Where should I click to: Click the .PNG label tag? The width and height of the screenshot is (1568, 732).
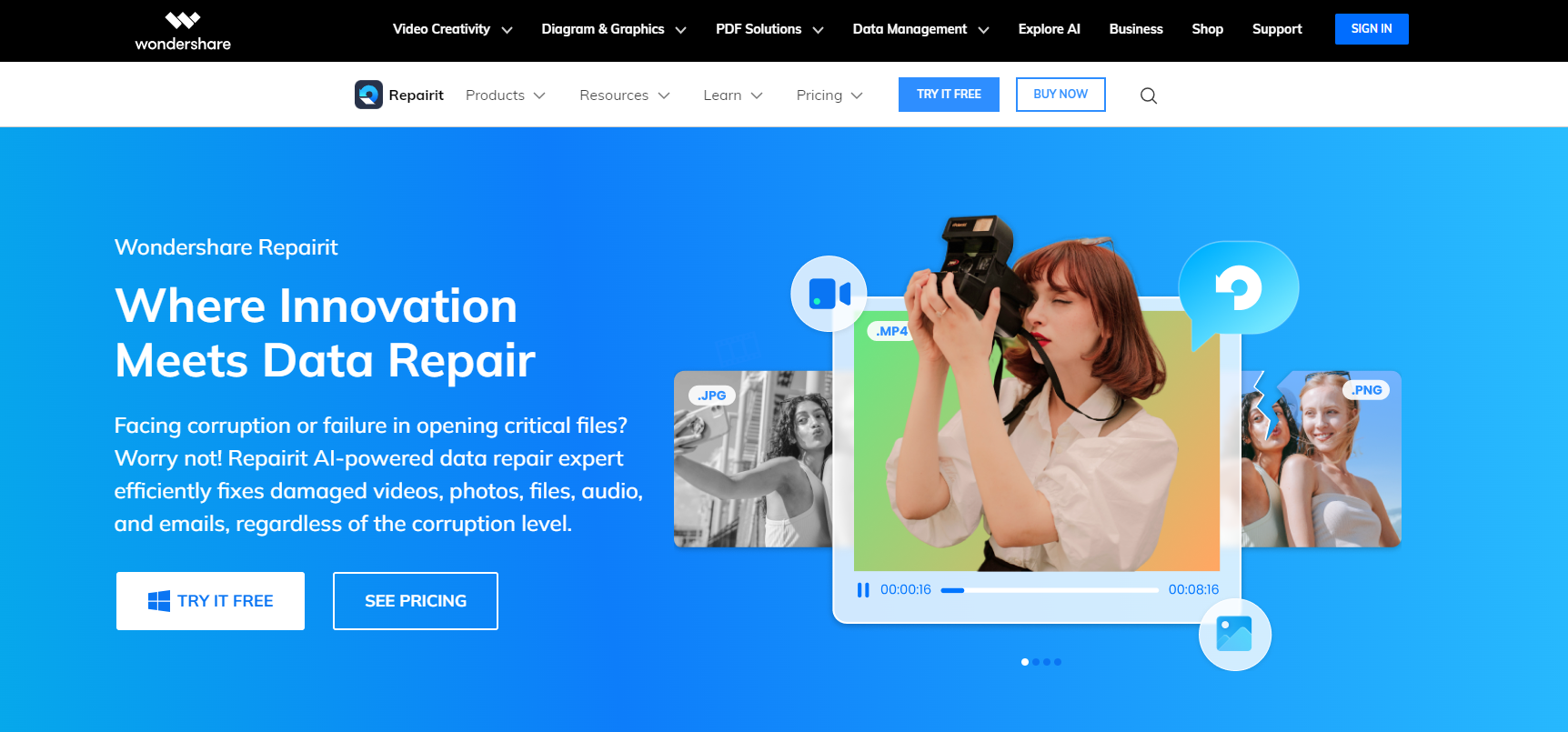1366,390
